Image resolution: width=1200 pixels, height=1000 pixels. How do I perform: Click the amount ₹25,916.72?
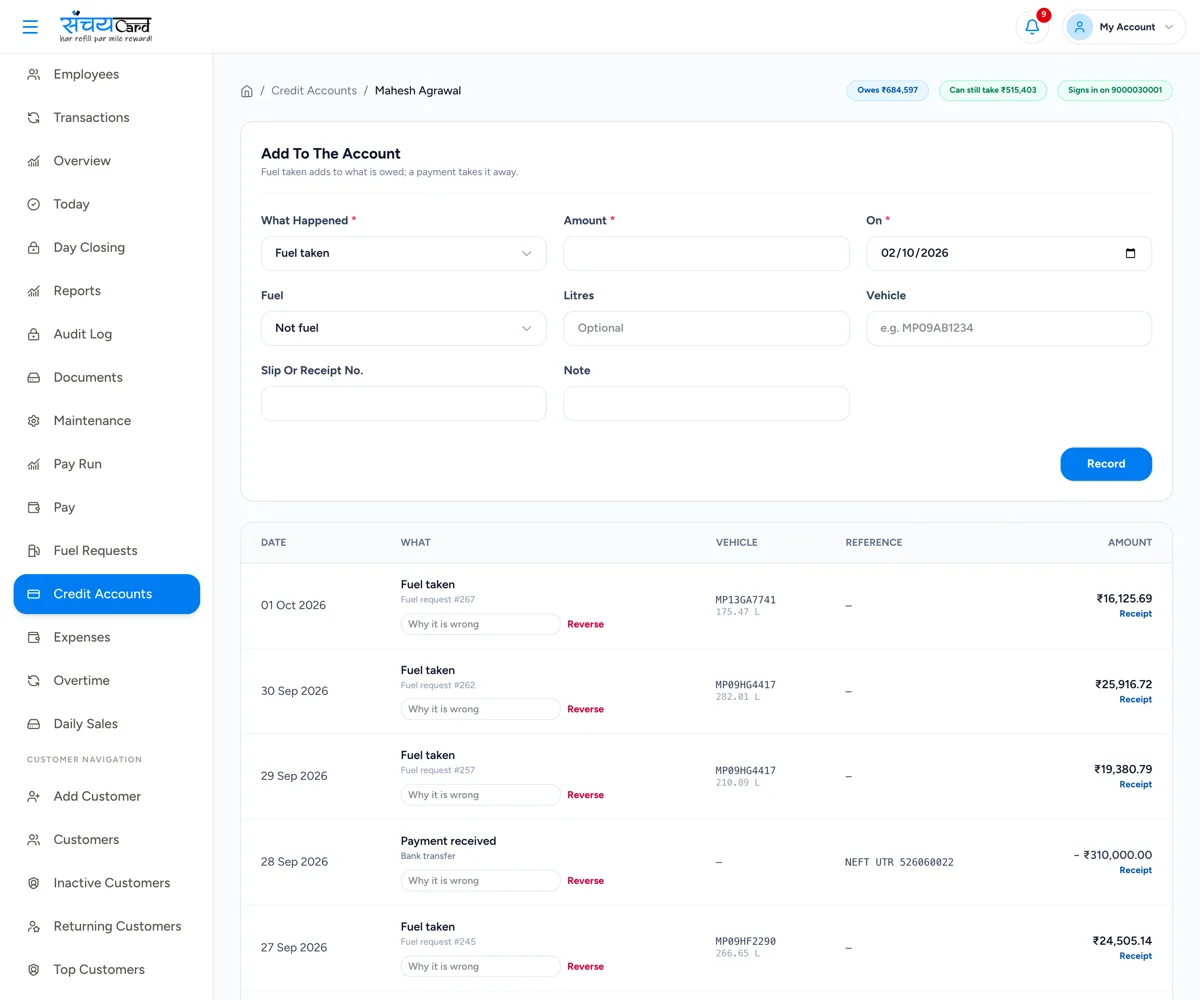click(1123, 685)
